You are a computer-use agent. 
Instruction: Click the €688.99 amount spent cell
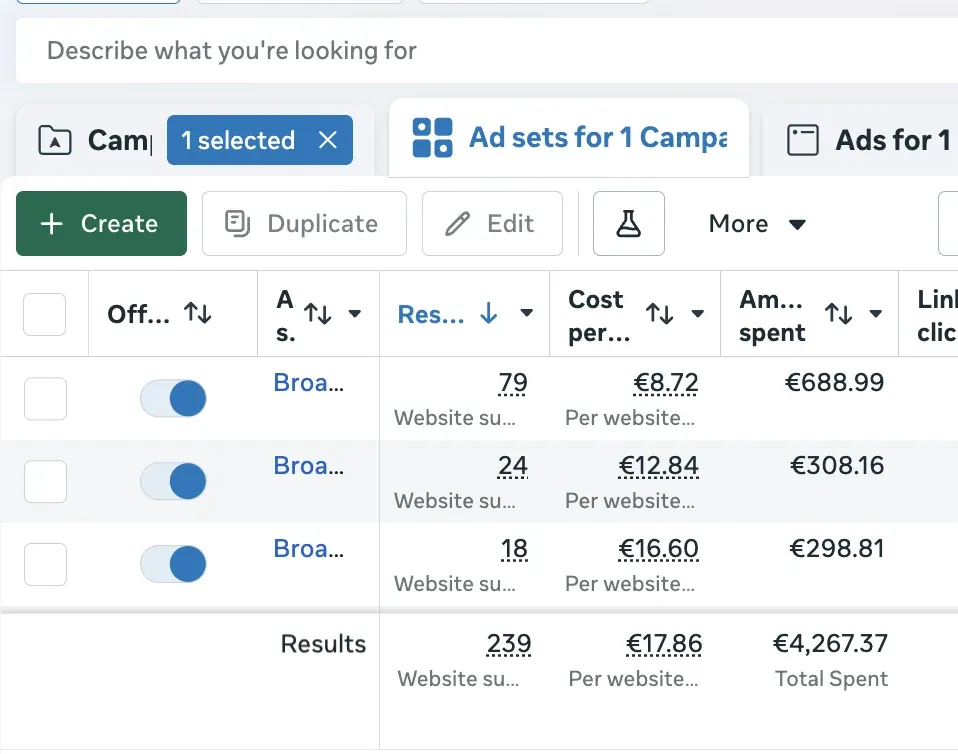pos(835,382)
